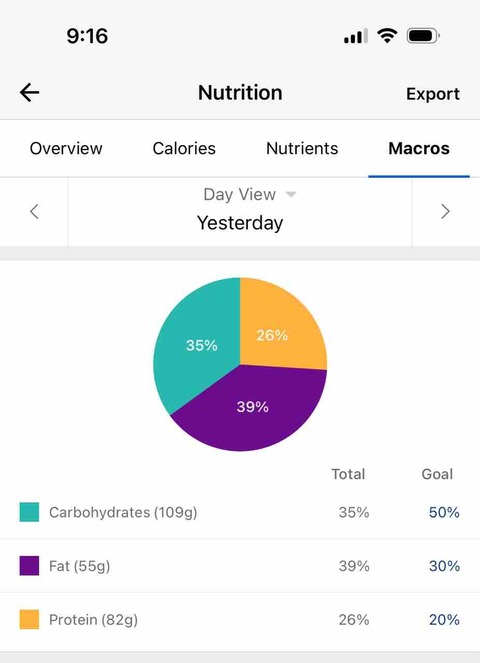Image resolution: width=480 pixels, height=663 pixels.
Task: Switch to the Calories tab
Action: (184, 148)
